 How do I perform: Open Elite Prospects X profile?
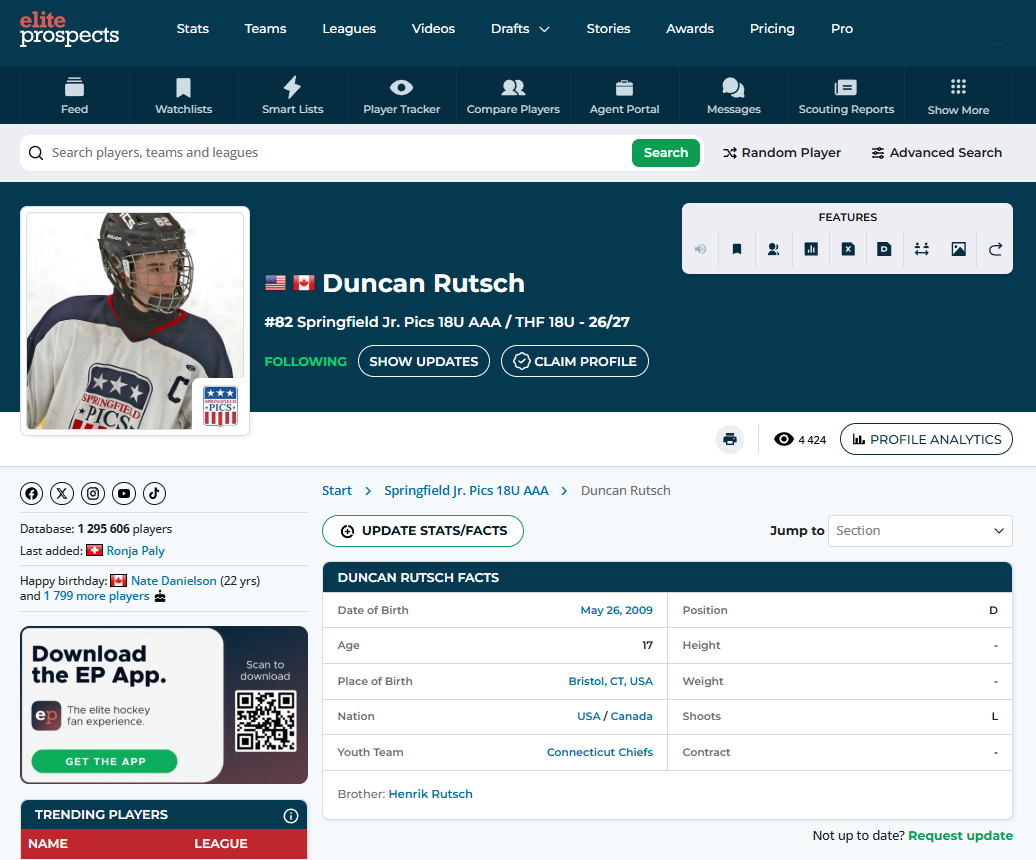[62, 493]
